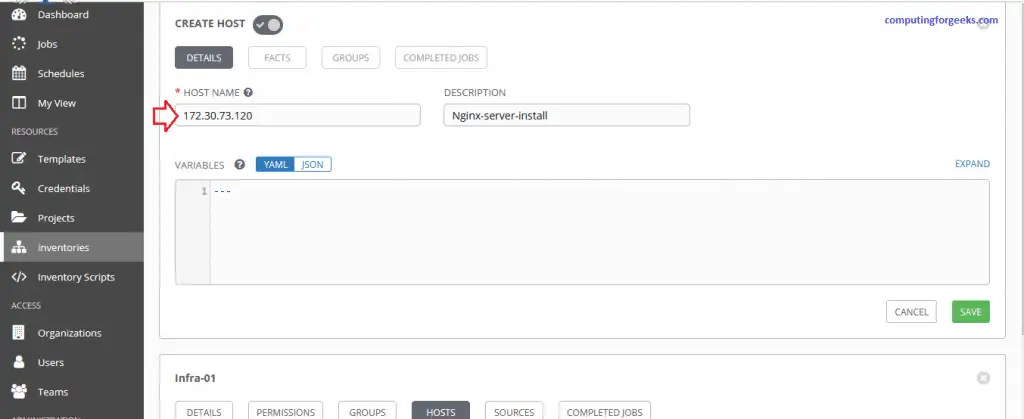Screen dimensions: 1024x419
Task: Click EXPAND variables link
Action: click(972, 164)
